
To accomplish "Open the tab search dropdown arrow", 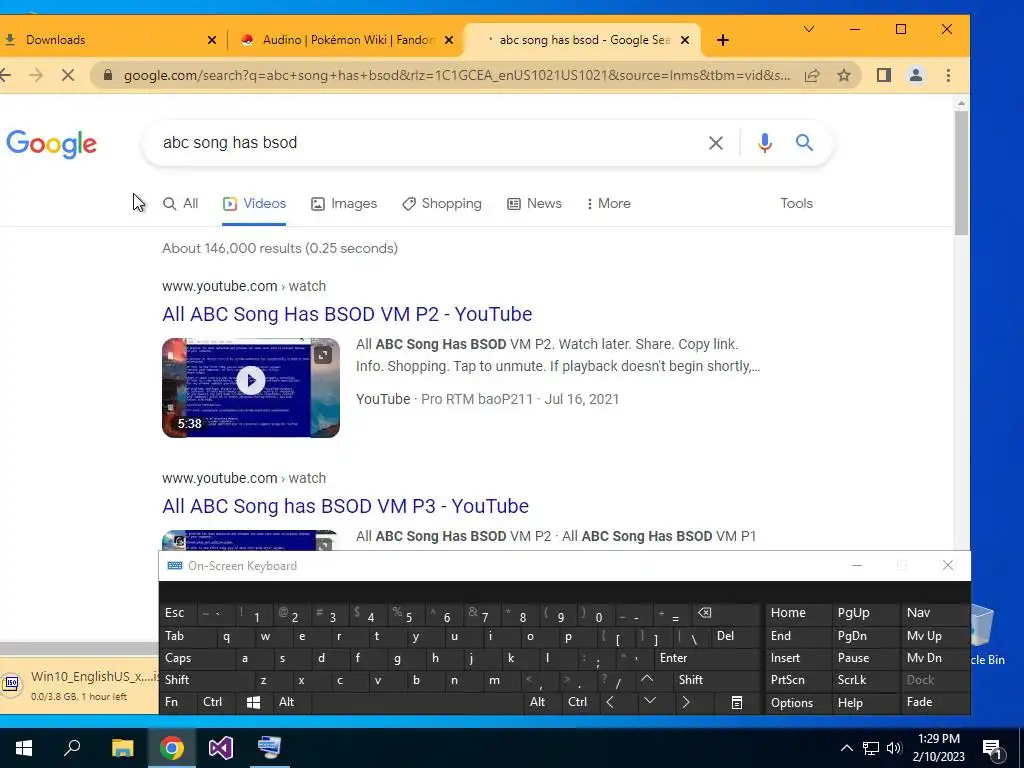I will (808, 29).
